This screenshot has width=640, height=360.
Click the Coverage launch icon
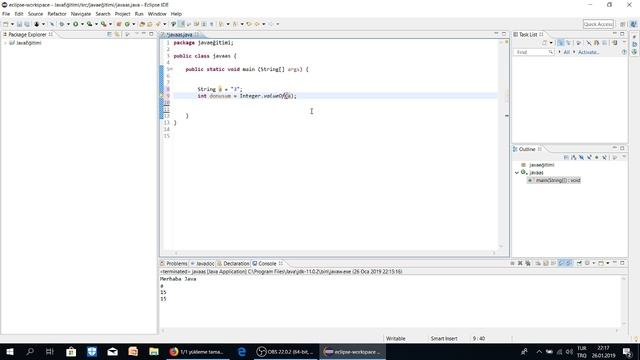[89, 24]
